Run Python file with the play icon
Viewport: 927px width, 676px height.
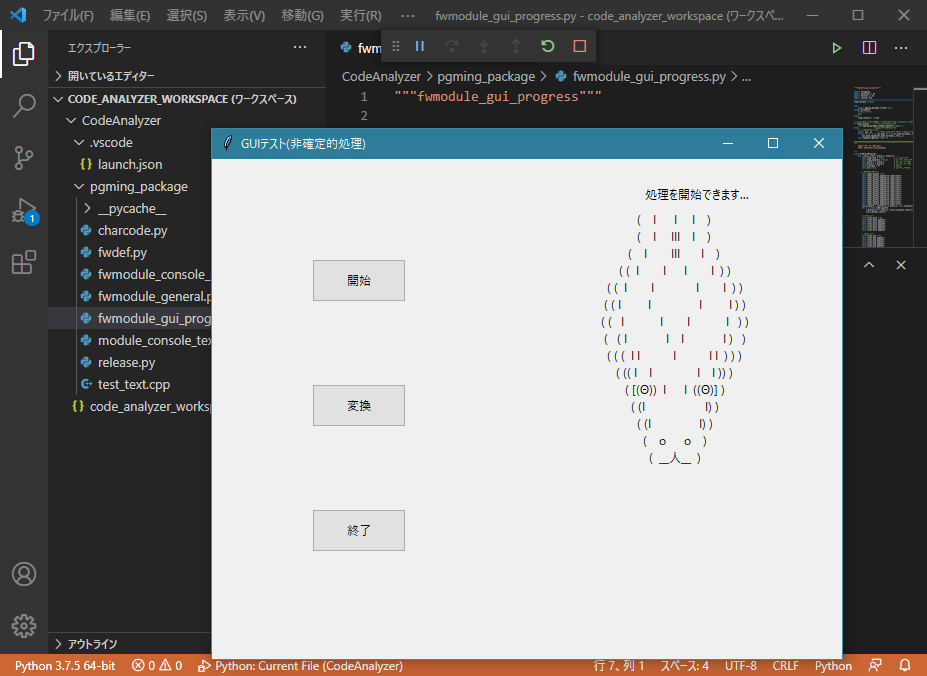pos(837,48)
